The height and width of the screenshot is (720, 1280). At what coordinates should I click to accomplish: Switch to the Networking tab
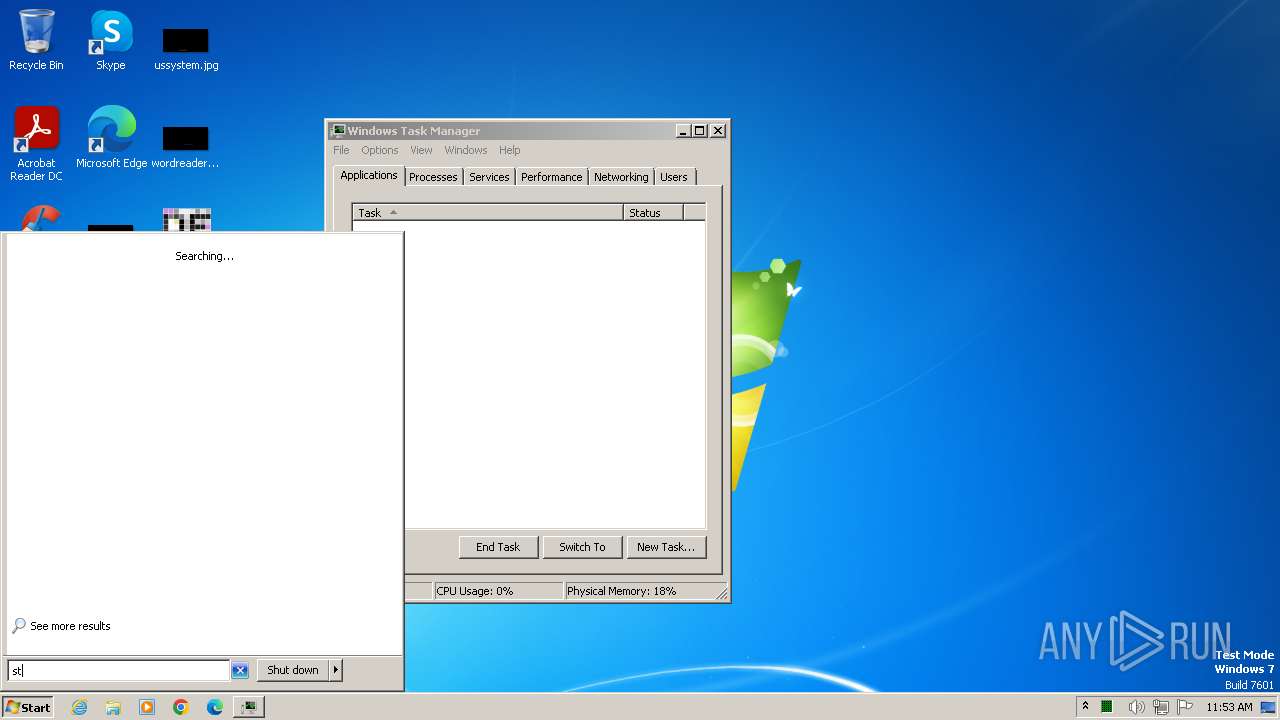point(621,177)
